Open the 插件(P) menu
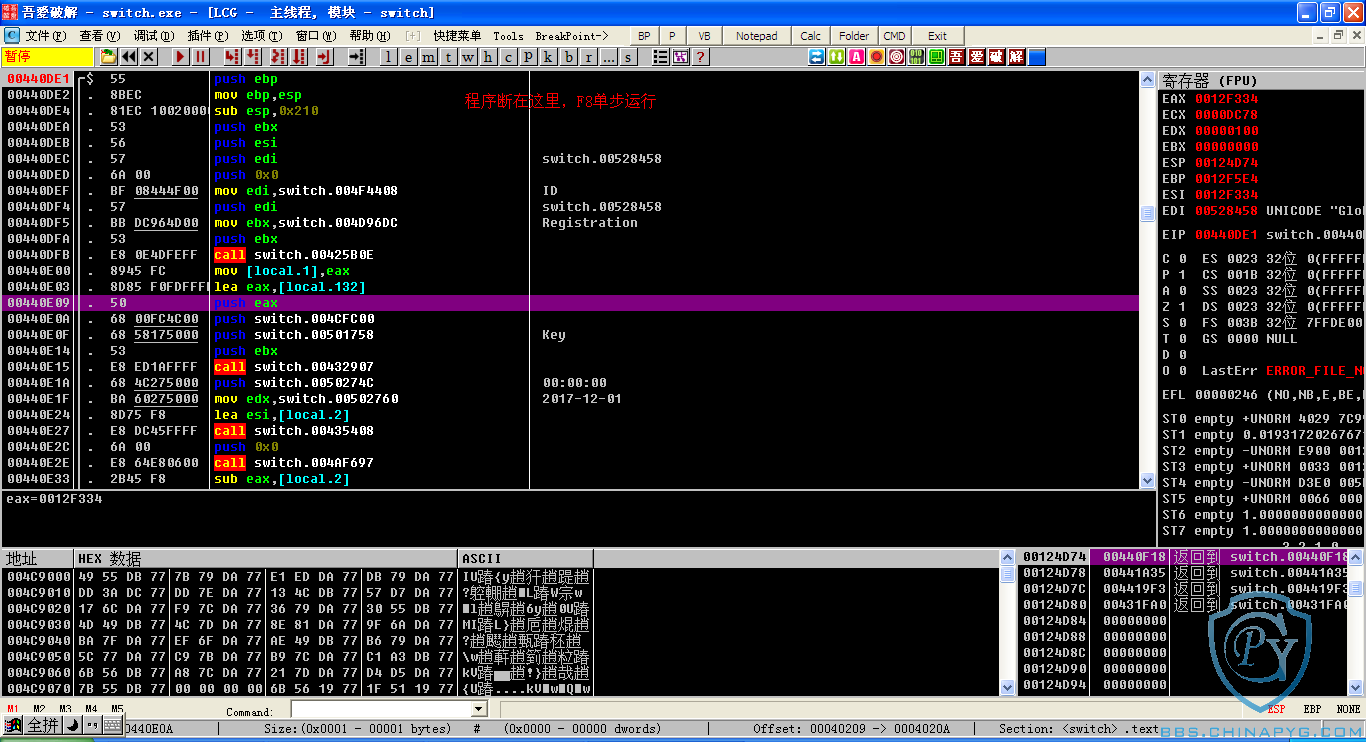This screenshot has height=742, width=1366. tap(208, 36)
